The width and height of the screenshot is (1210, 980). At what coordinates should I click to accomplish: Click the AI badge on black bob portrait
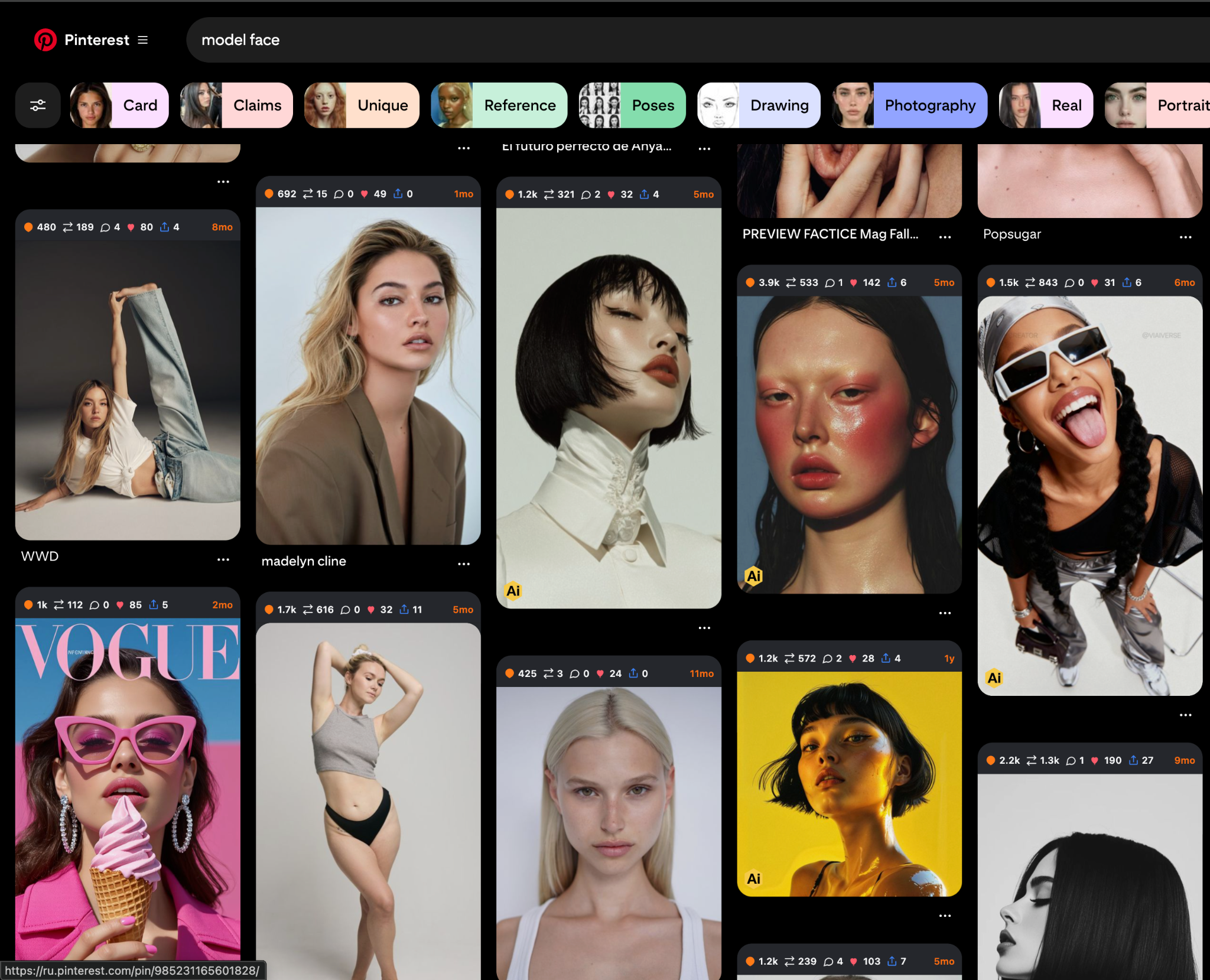[513, 591]
